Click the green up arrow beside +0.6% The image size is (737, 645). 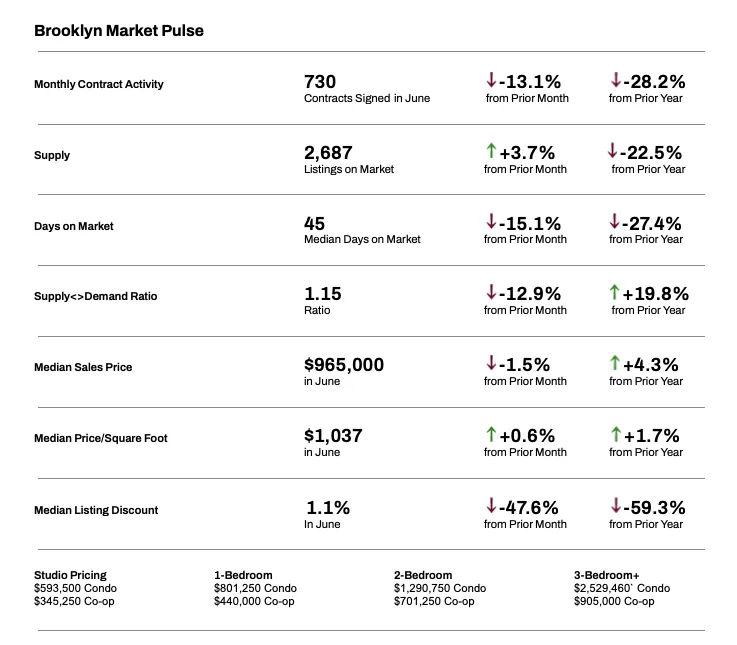click(491, 434)
